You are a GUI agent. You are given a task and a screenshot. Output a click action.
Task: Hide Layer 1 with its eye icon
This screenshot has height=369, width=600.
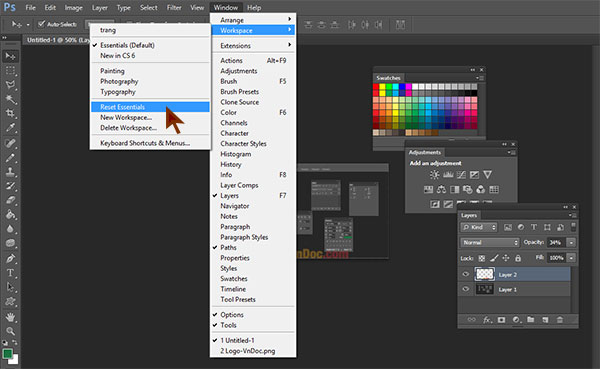pos(465,289)
